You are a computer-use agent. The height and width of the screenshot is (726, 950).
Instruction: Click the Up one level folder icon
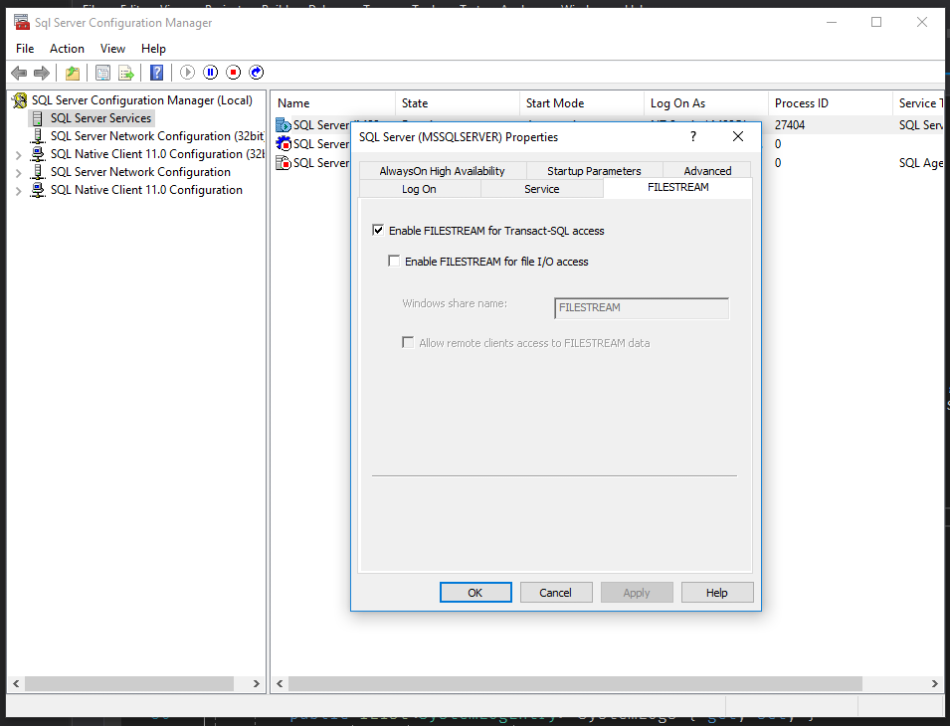[x=73, y=73]
